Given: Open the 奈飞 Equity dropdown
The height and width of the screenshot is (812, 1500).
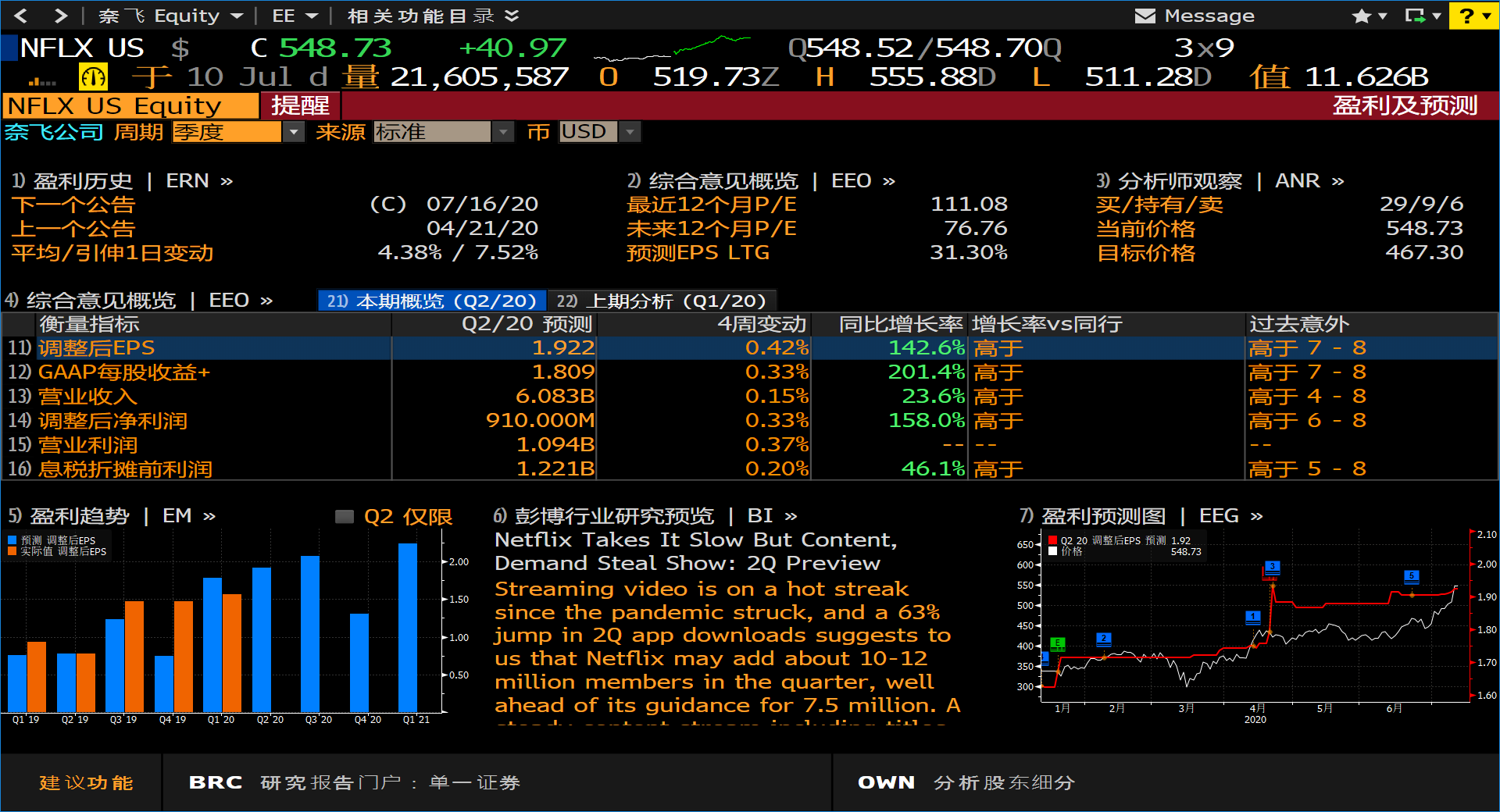Looking at the screenshot, I should pos(171,16).
